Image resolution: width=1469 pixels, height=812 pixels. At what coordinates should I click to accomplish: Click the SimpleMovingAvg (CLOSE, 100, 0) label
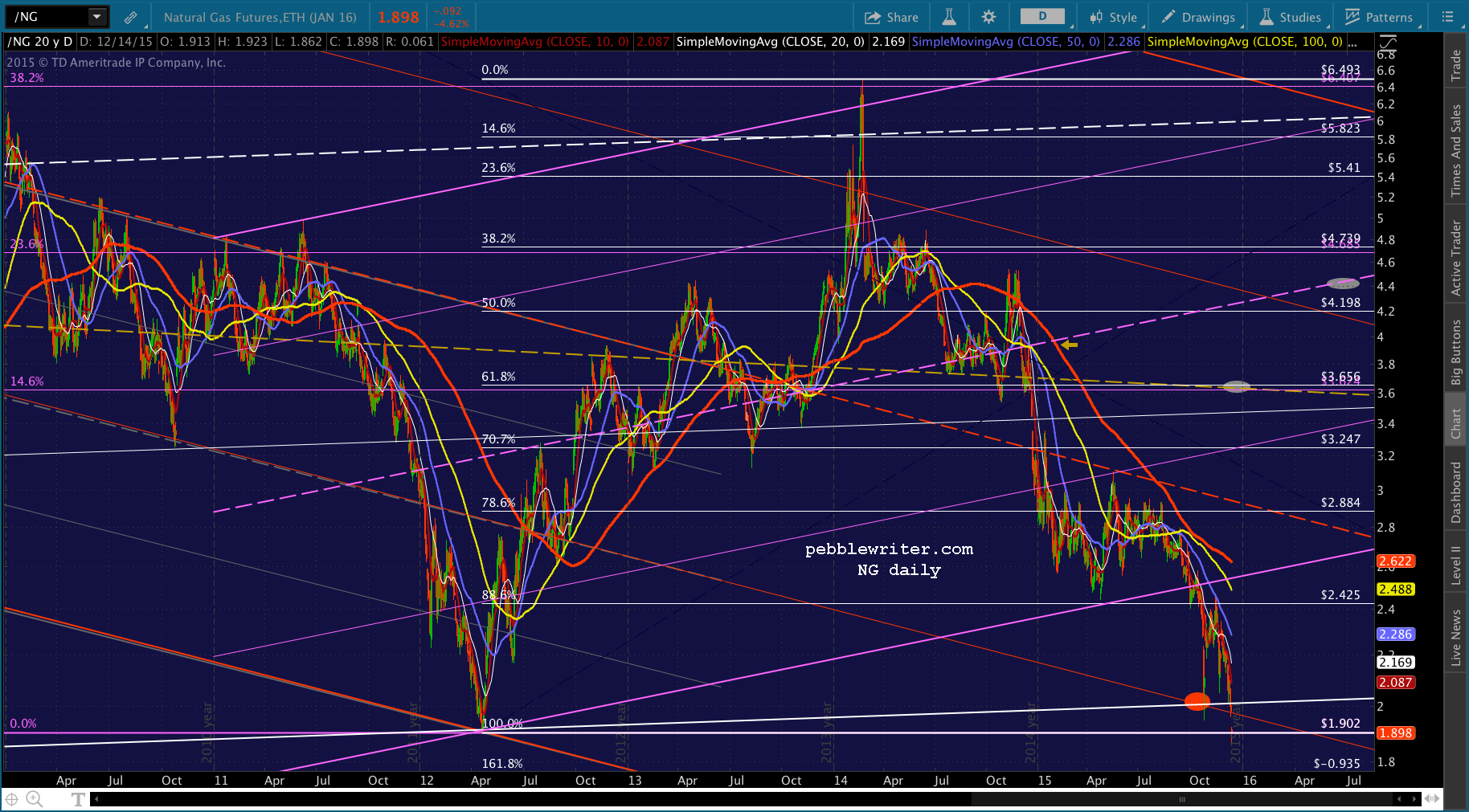[x=1245, y=42]
